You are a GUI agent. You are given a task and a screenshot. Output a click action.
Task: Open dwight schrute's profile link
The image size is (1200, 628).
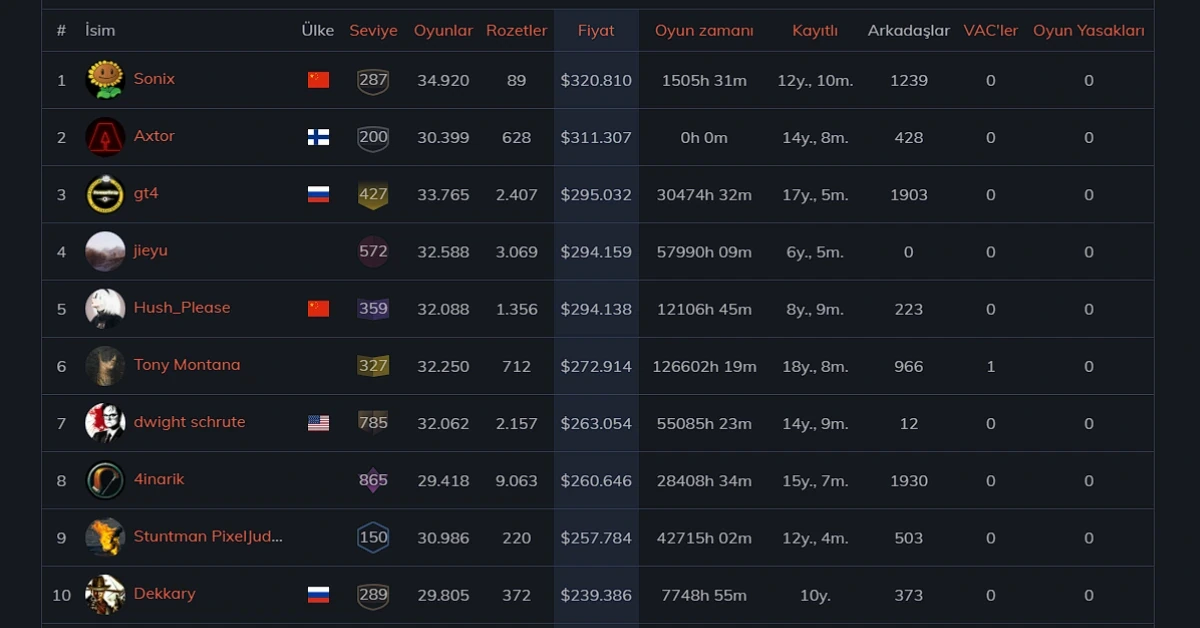[189, 422]
